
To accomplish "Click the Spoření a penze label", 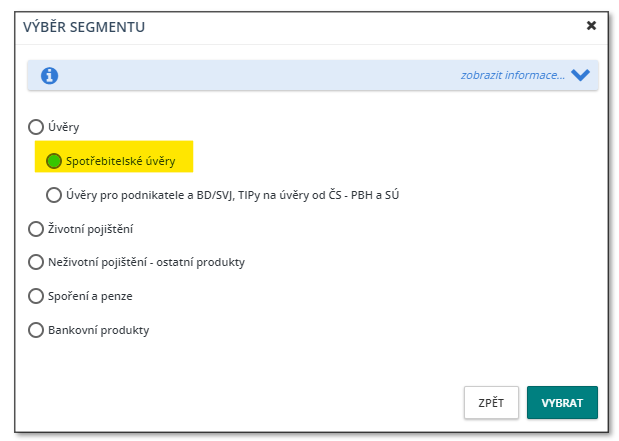I will [x=90, y=296].
